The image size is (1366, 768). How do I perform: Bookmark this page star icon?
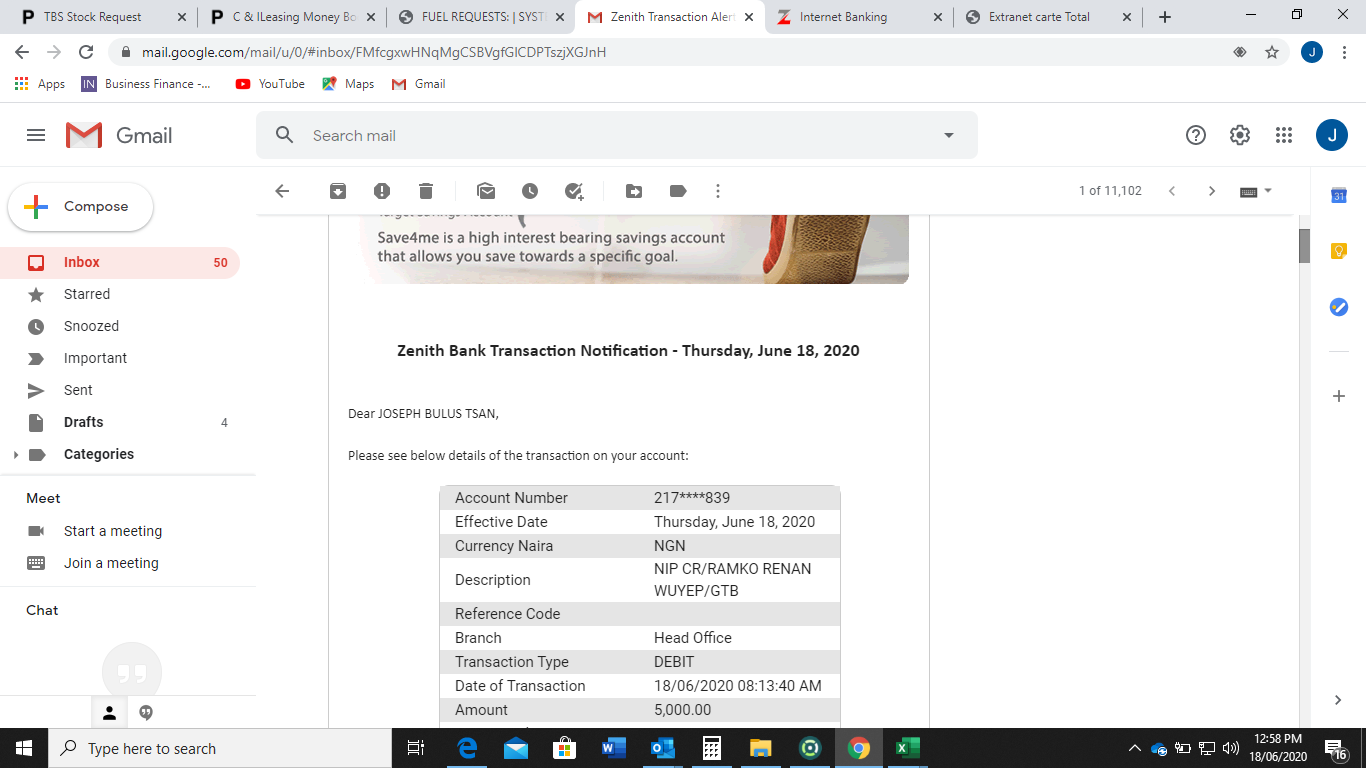pos(1272,52)
